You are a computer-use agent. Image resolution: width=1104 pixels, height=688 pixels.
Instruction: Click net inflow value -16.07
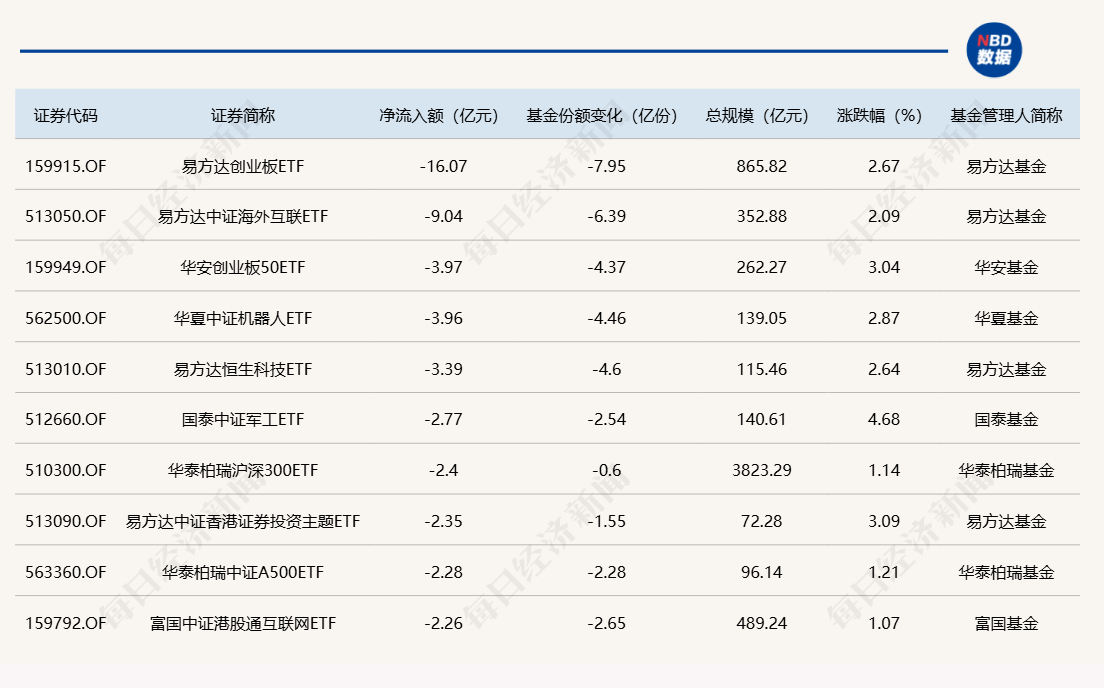443,166
